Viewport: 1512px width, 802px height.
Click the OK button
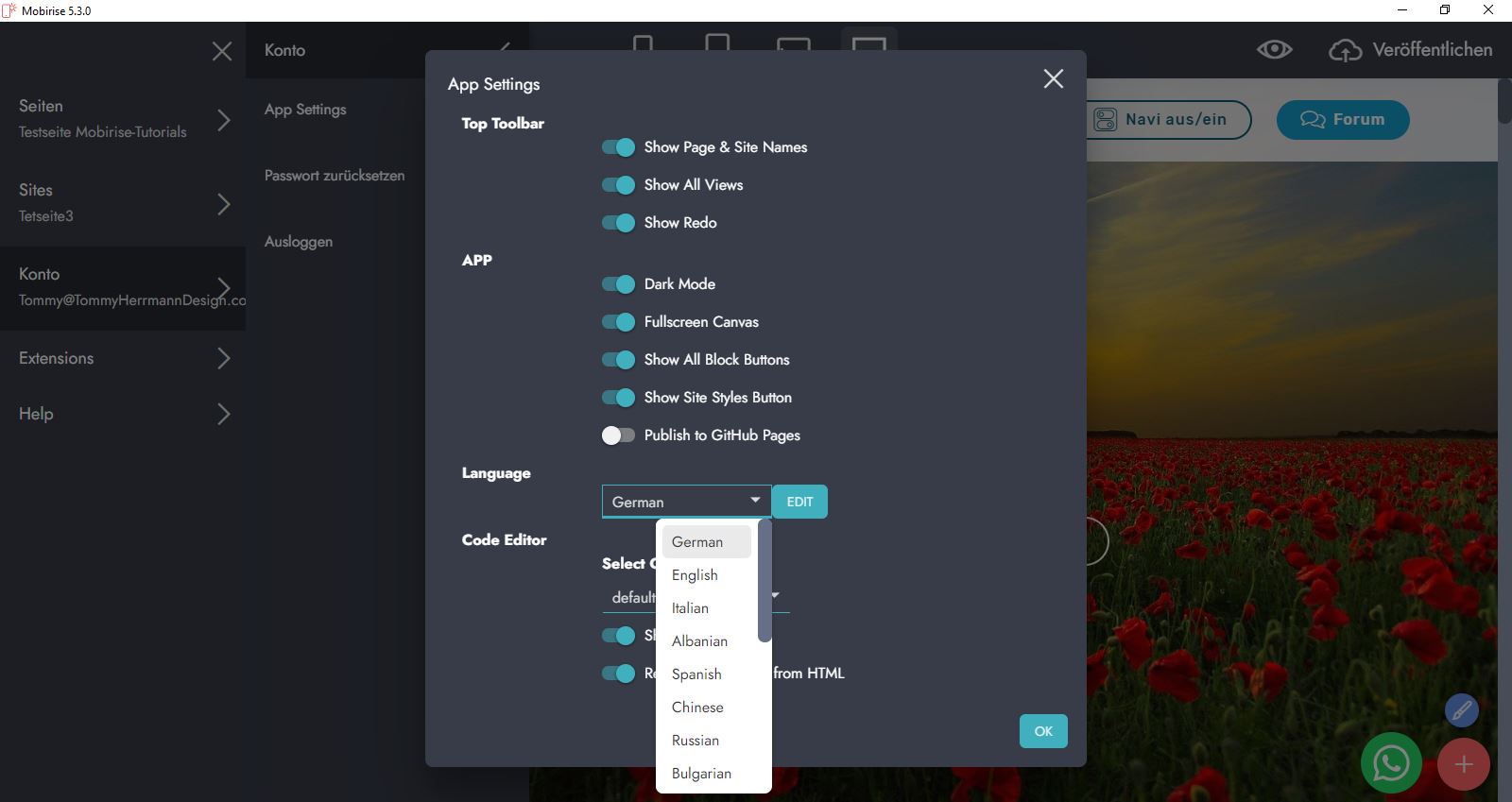1043,731
